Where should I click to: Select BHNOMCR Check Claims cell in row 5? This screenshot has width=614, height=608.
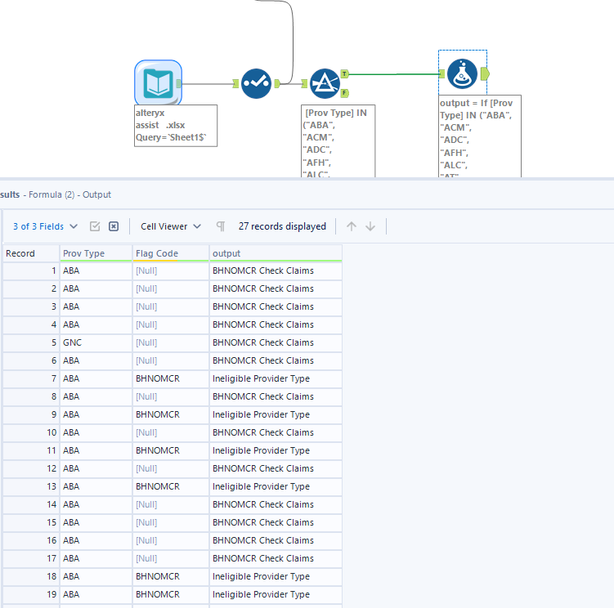[276, 343]
